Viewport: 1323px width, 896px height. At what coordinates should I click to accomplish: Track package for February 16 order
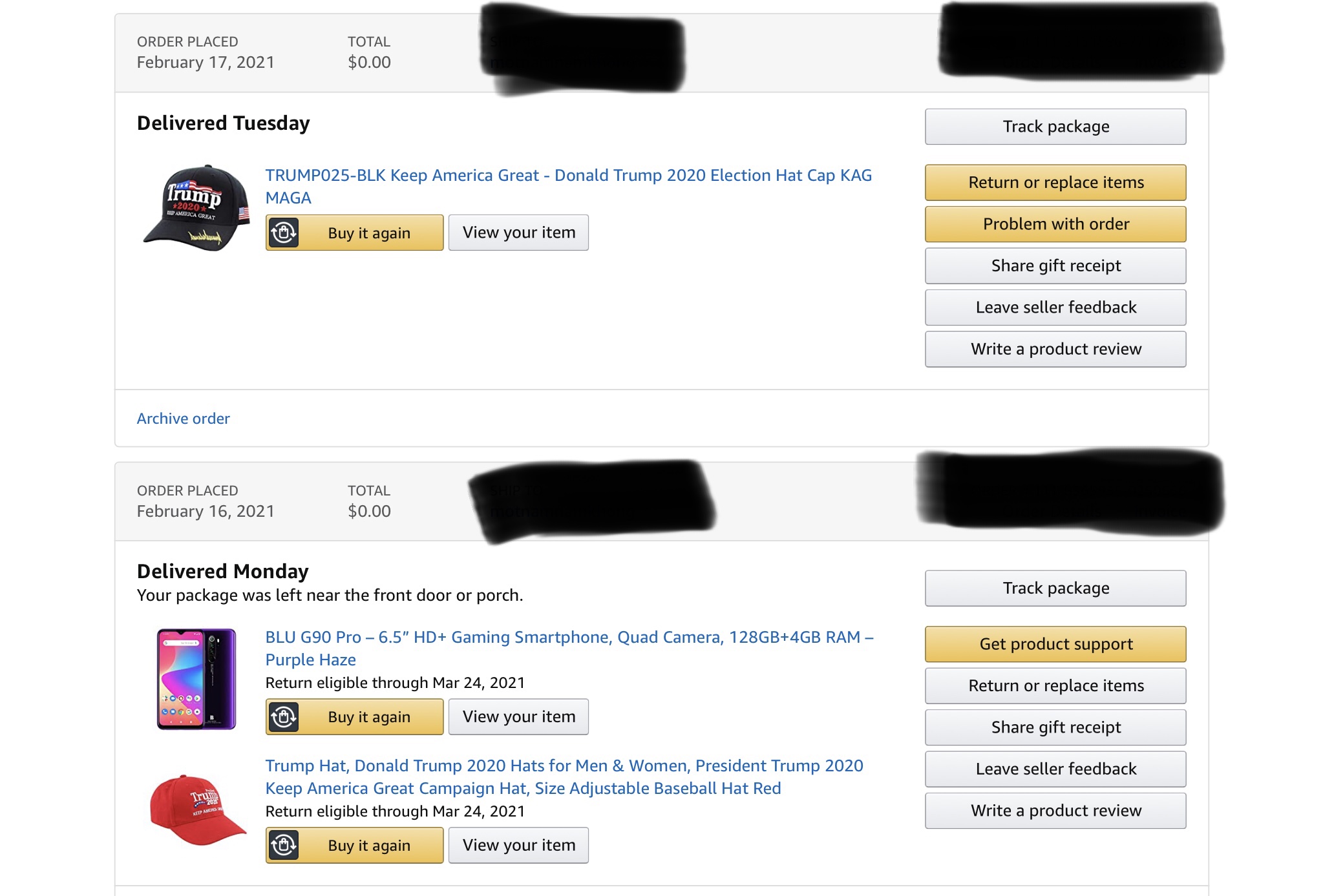pyautogui.click(x=1055, y=588)
